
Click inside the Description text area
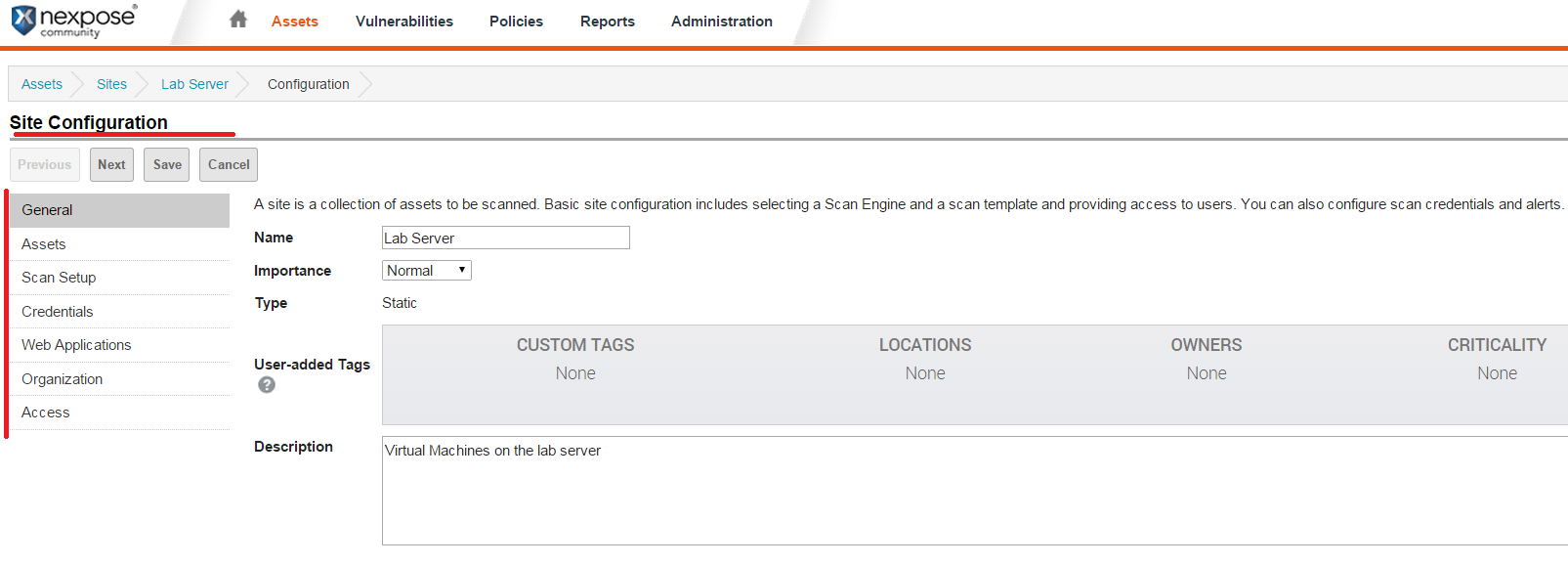[x=973, y=491]
